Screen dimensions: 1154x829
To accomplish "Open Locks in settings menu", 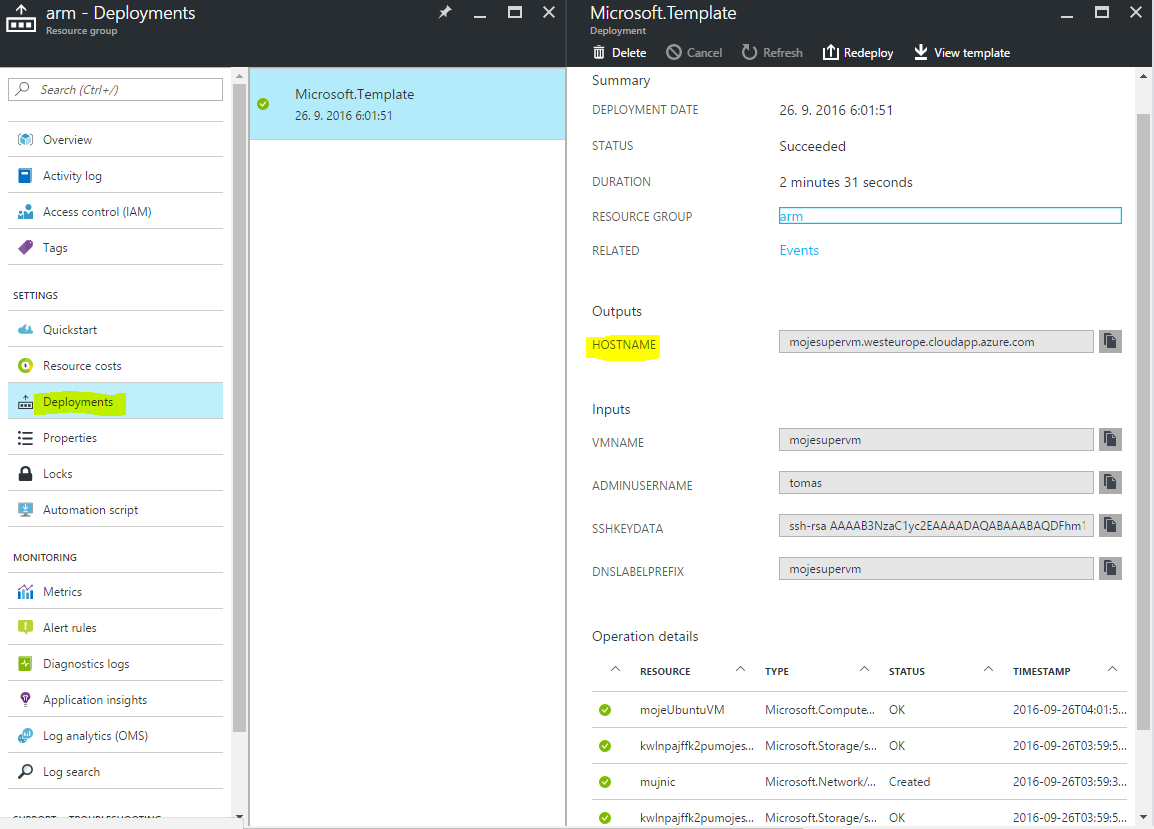I will [116, 473].
